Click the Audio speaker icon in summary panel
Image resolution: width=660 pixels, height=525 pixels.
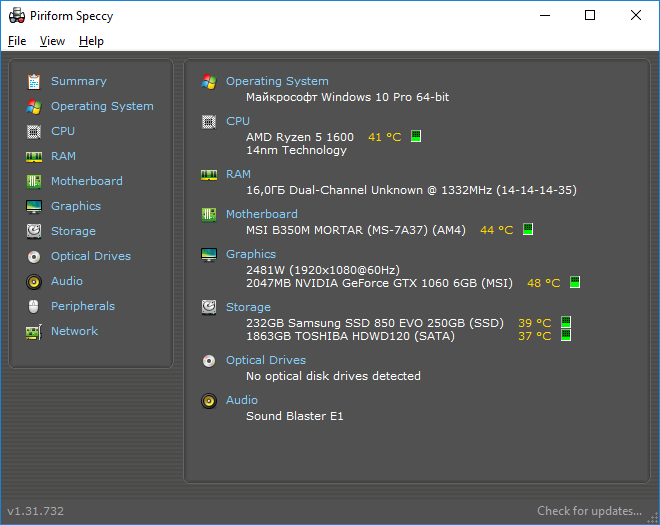tap(209, 401)
